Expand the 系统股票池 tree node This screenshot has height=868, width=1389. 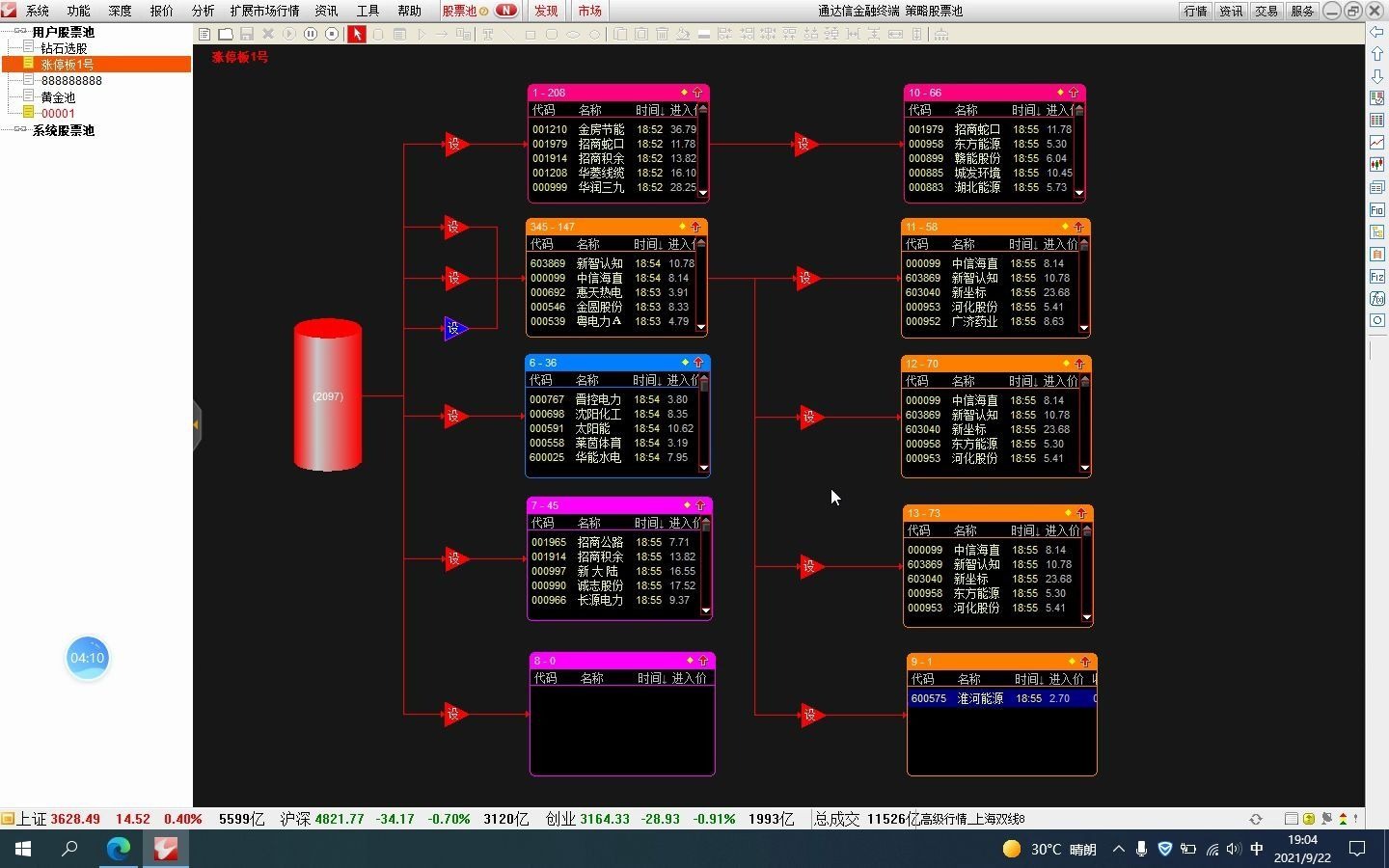coord(20,129)
